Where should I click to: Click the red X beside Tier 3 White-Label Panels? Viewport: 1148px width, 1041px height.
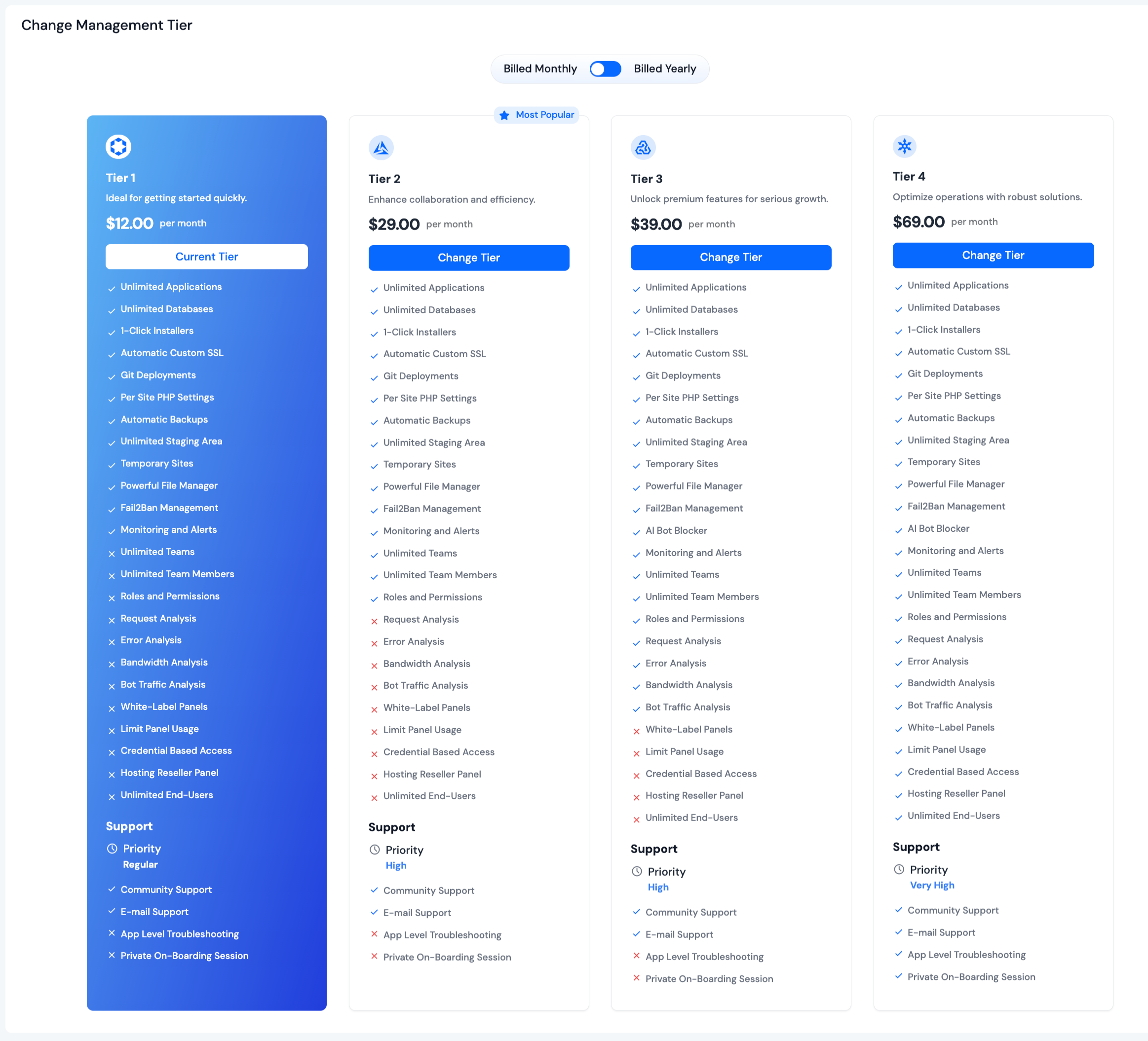(x=636, y=731)
